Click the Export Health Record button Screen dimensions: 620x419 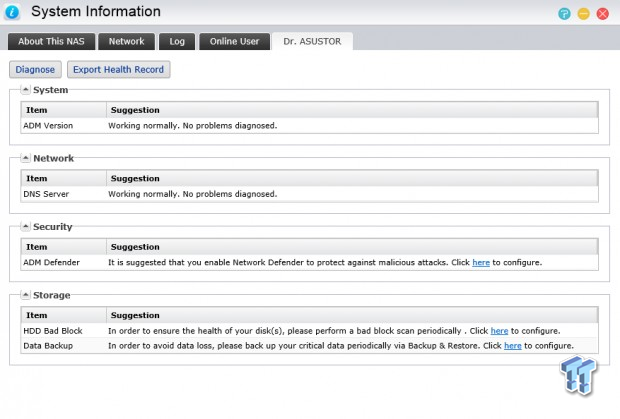(117, 69)
